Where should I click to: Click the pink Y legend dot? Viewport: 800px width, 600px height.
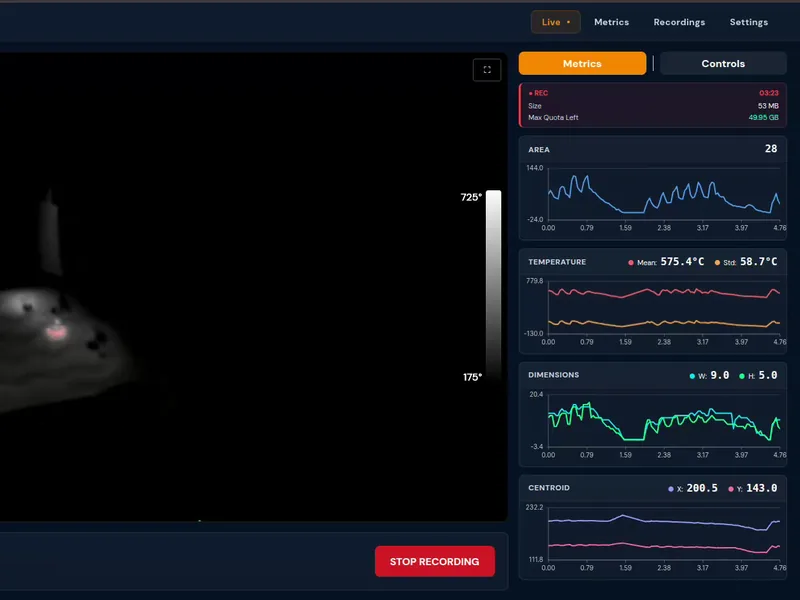(731, 489)
